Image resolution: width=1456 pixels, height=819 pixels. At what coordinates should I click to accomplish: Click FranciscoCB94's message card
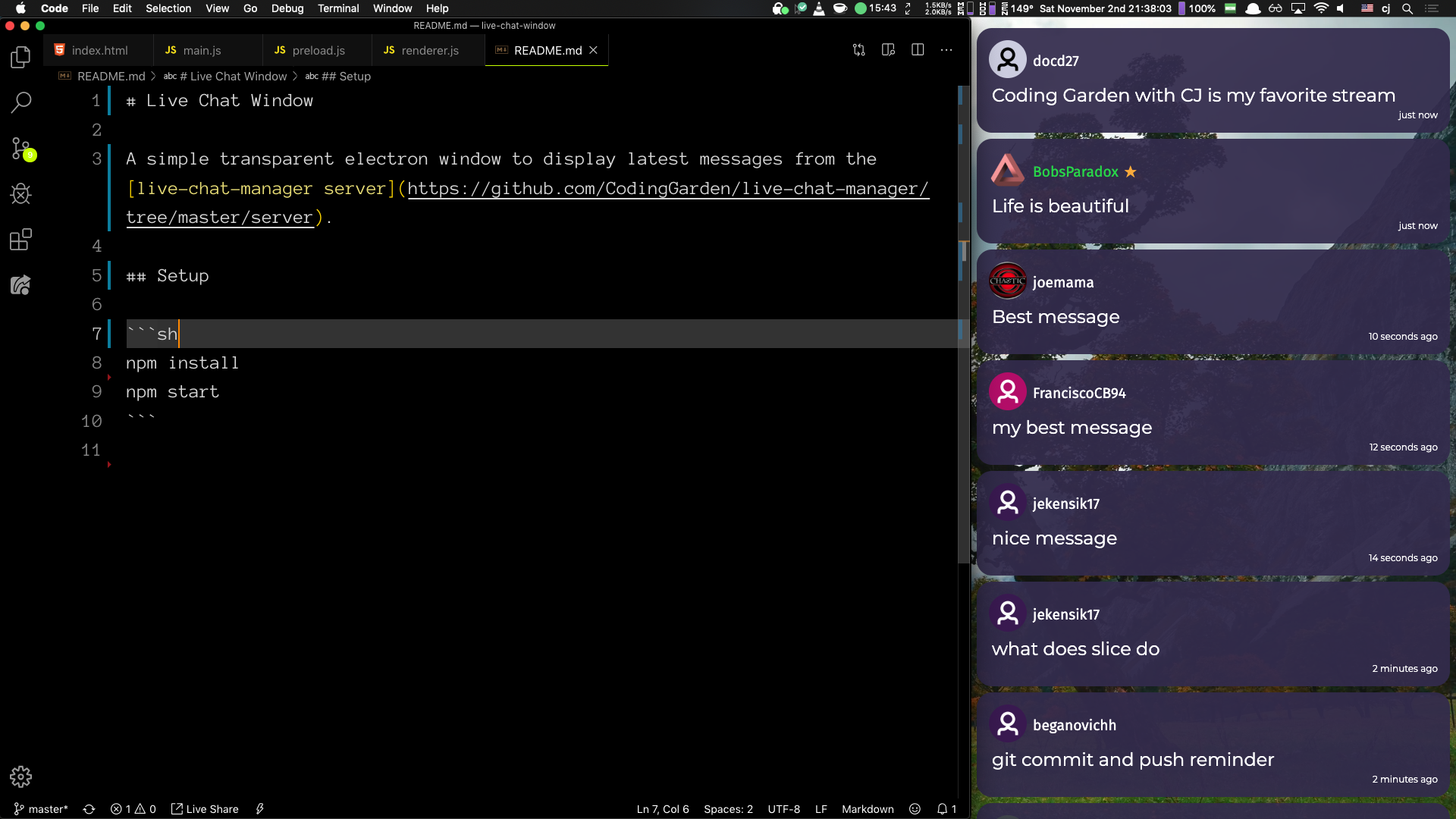[x=1213, y=413]
